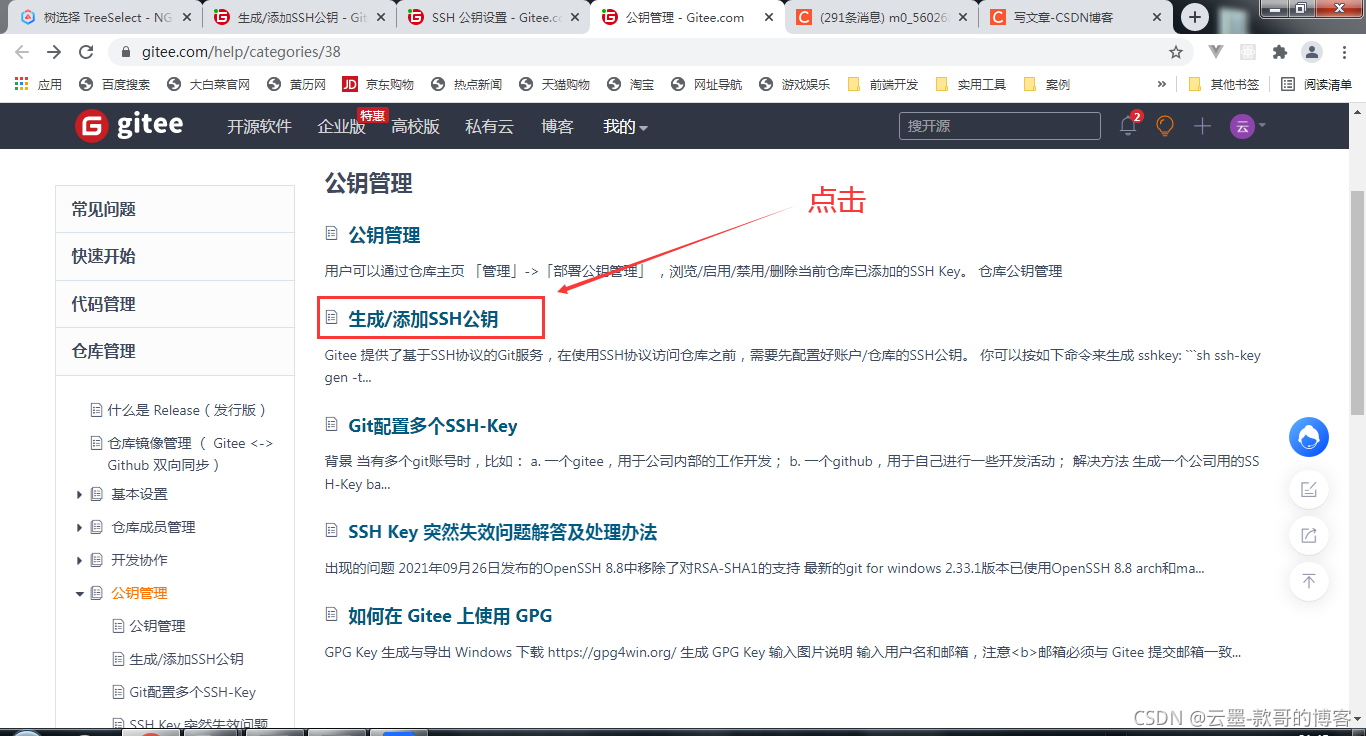The image size is (1366, 736).
Task: Click document icon beside 生成/添加SSH公钥 article
Action: [x=332, y=318]
